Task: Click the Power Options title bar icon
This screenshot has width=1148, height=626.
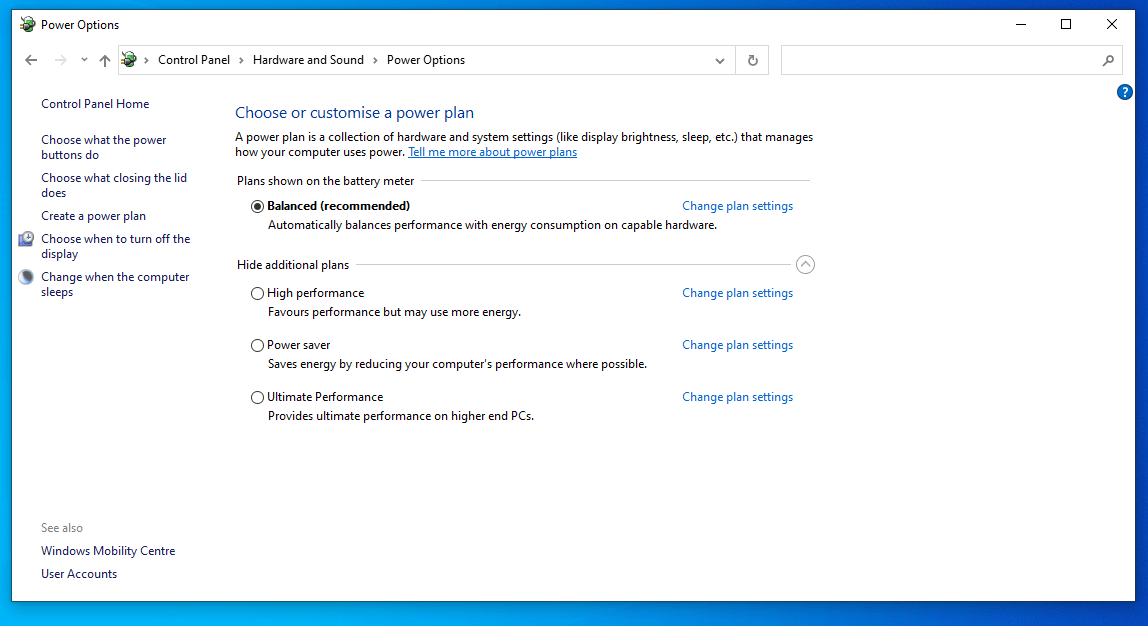Action: click(x=27, y=24)
